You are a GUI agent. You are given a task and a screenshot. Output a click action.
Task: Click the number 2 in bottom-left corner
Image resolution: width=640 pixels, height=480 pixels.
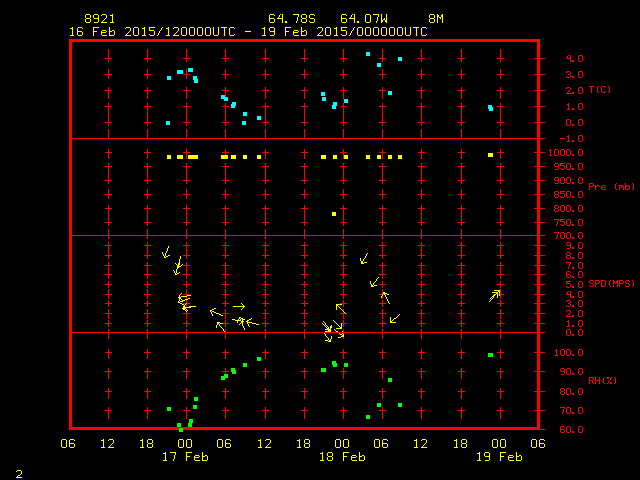tap(18, 472)
